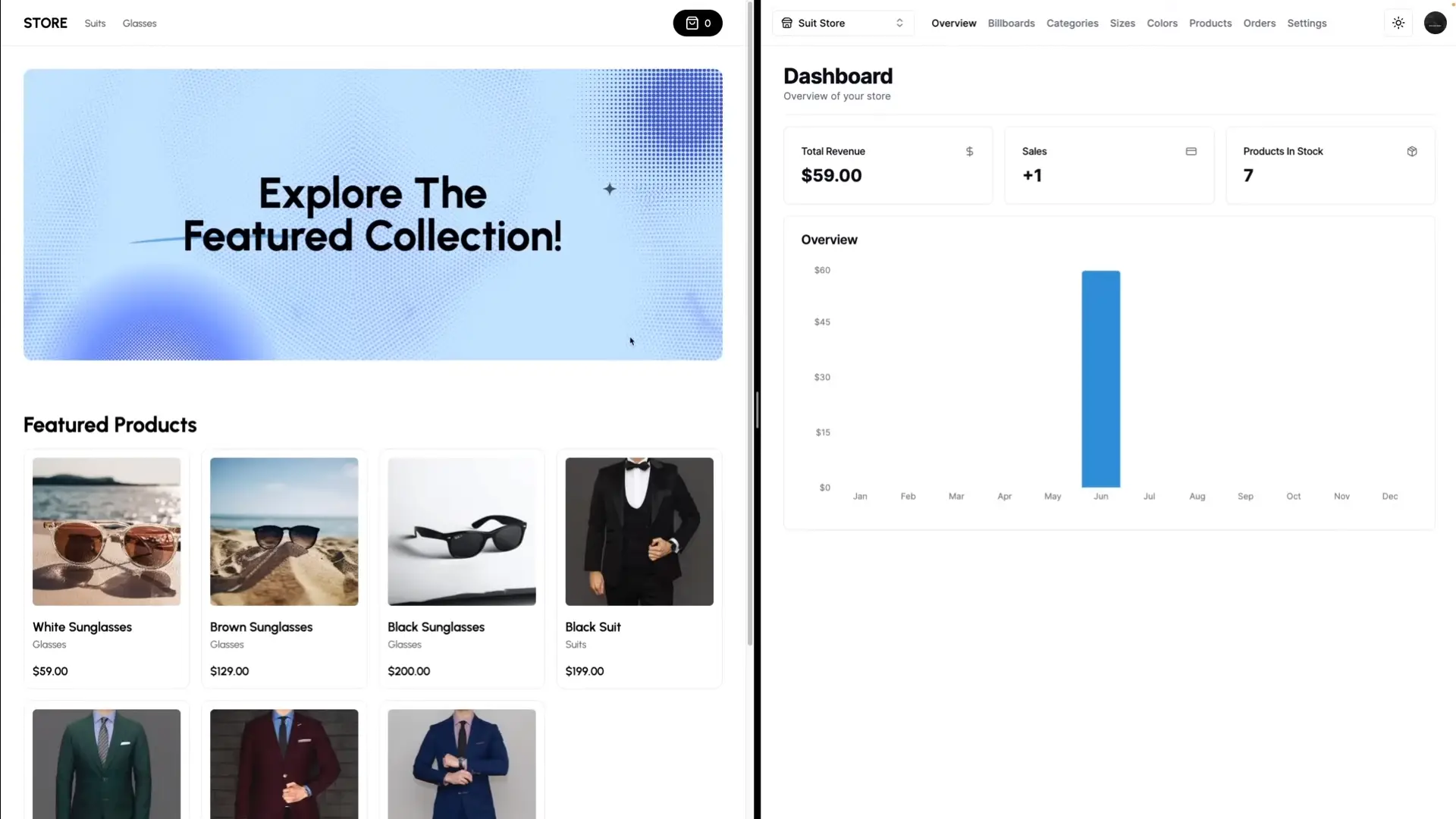Open the White Sunglasses product thumbnail

[106, 531]
